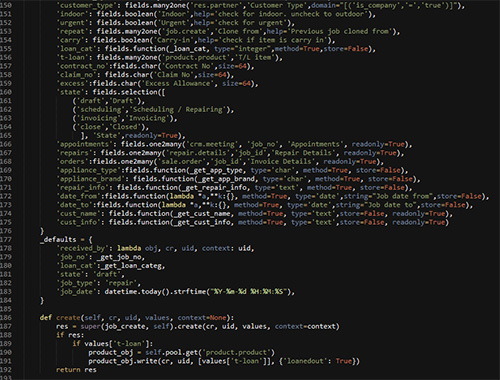Click the 'received_by' default key
Image resolution: width=500 pixels, height=380 pixels.
tap(84, 248)
